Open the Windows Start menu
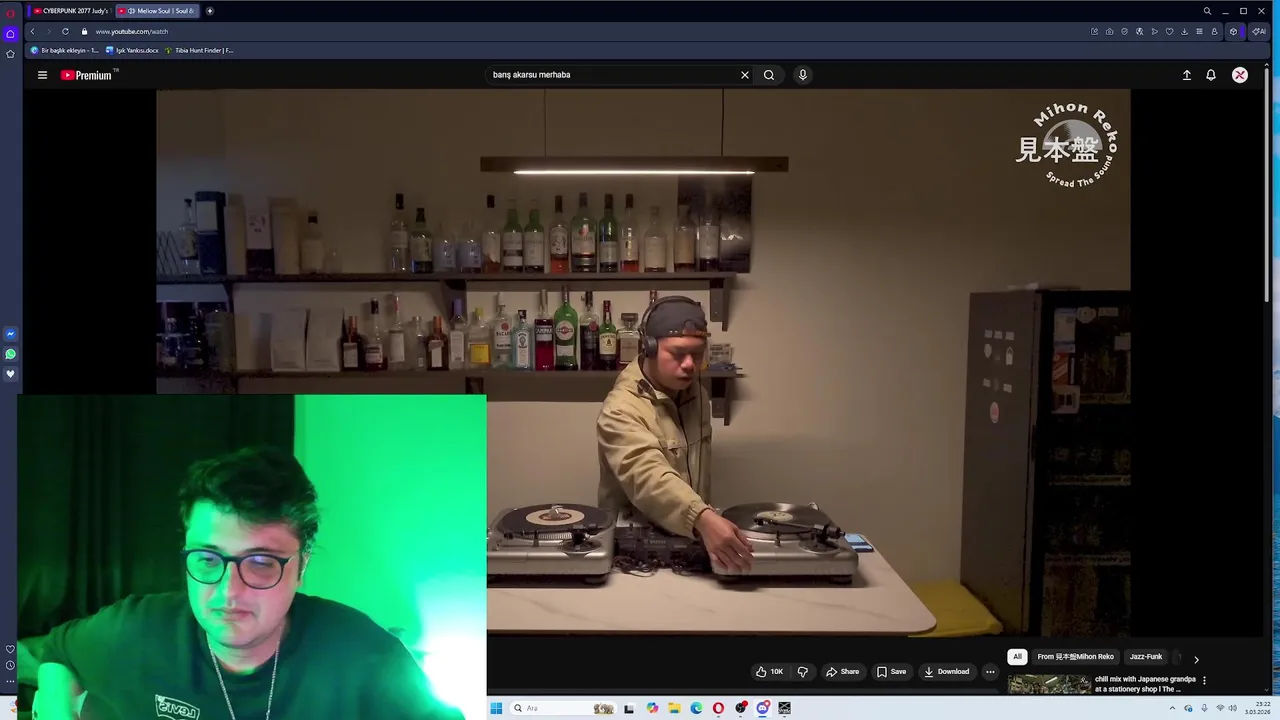This screenshot has width=1280, height=720. tap(496, 708)
